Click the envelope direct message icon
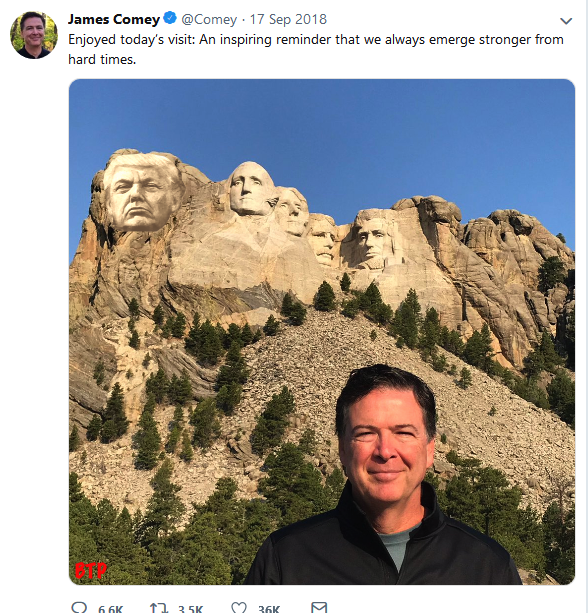This screenshot has width=588, height=613. tap(319, 608)
